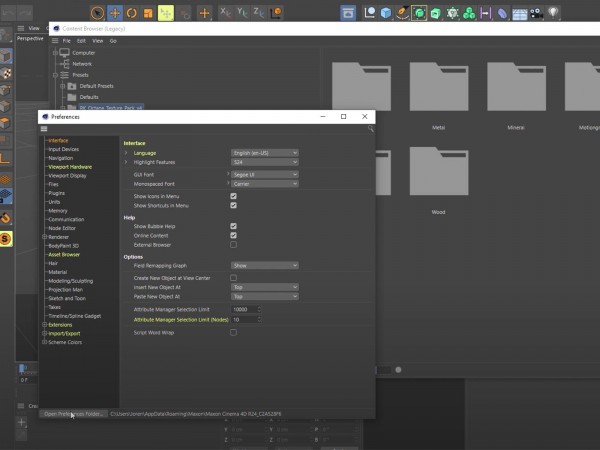Open the Preferences search magnifier

pos(370,129)
